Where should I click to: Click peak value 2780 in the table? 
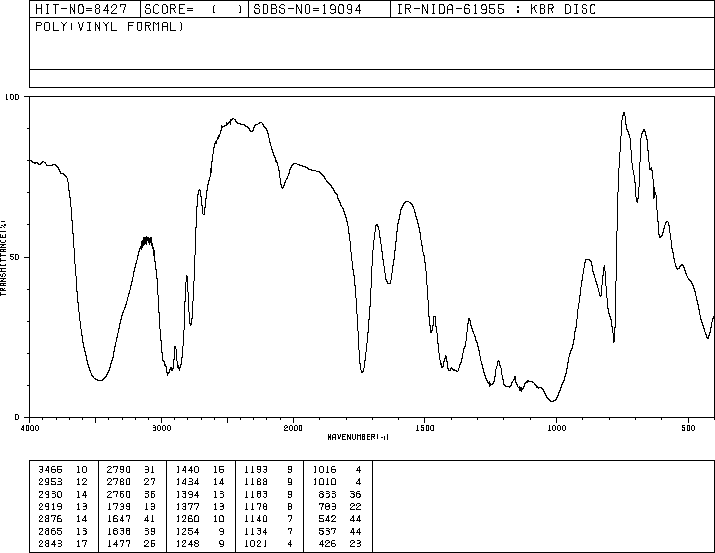[119, 482]
